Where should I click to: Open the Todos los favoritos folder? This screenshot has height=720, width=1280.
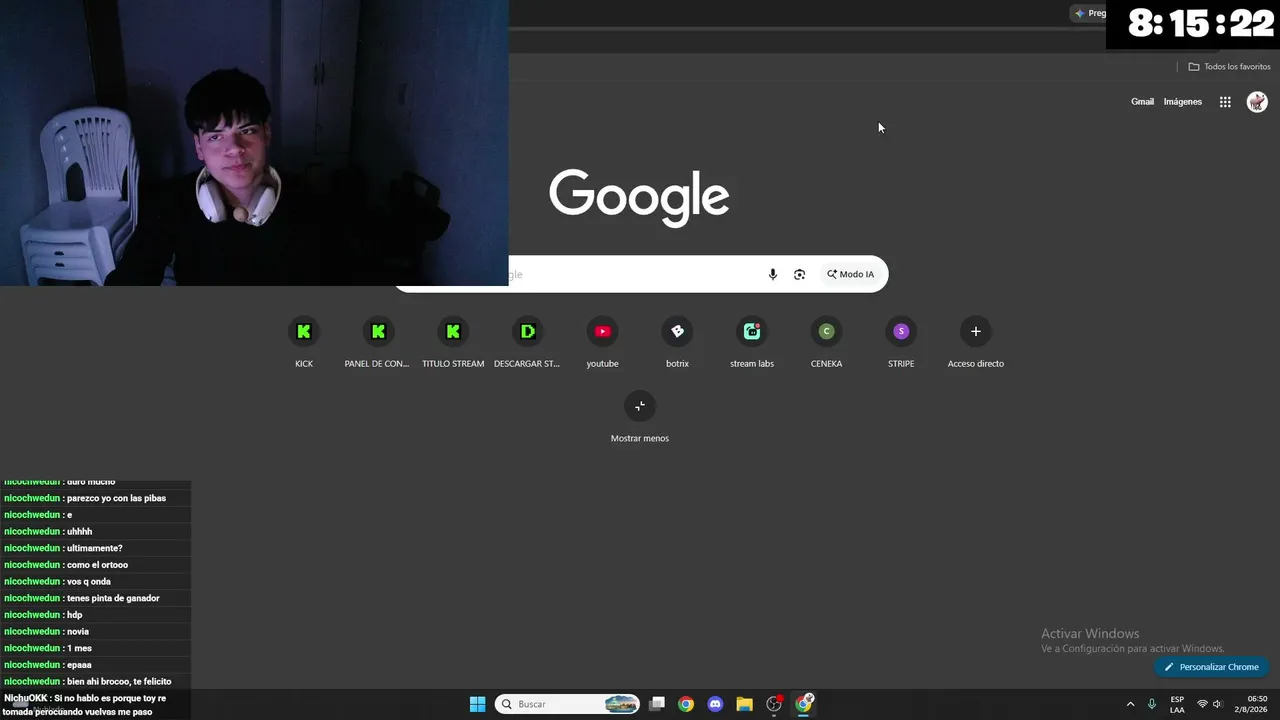pos(1229,67)
